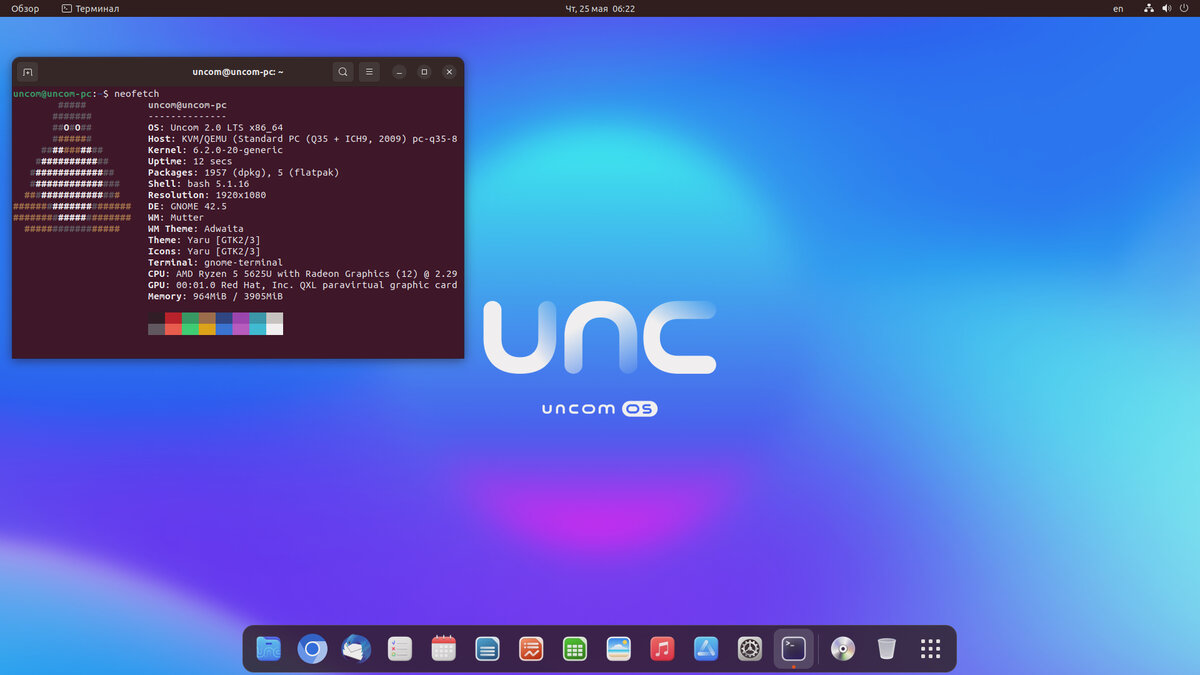Open the red music player in dock
The height and width of the screenshot is (675, 1200).
coord(662,649)
